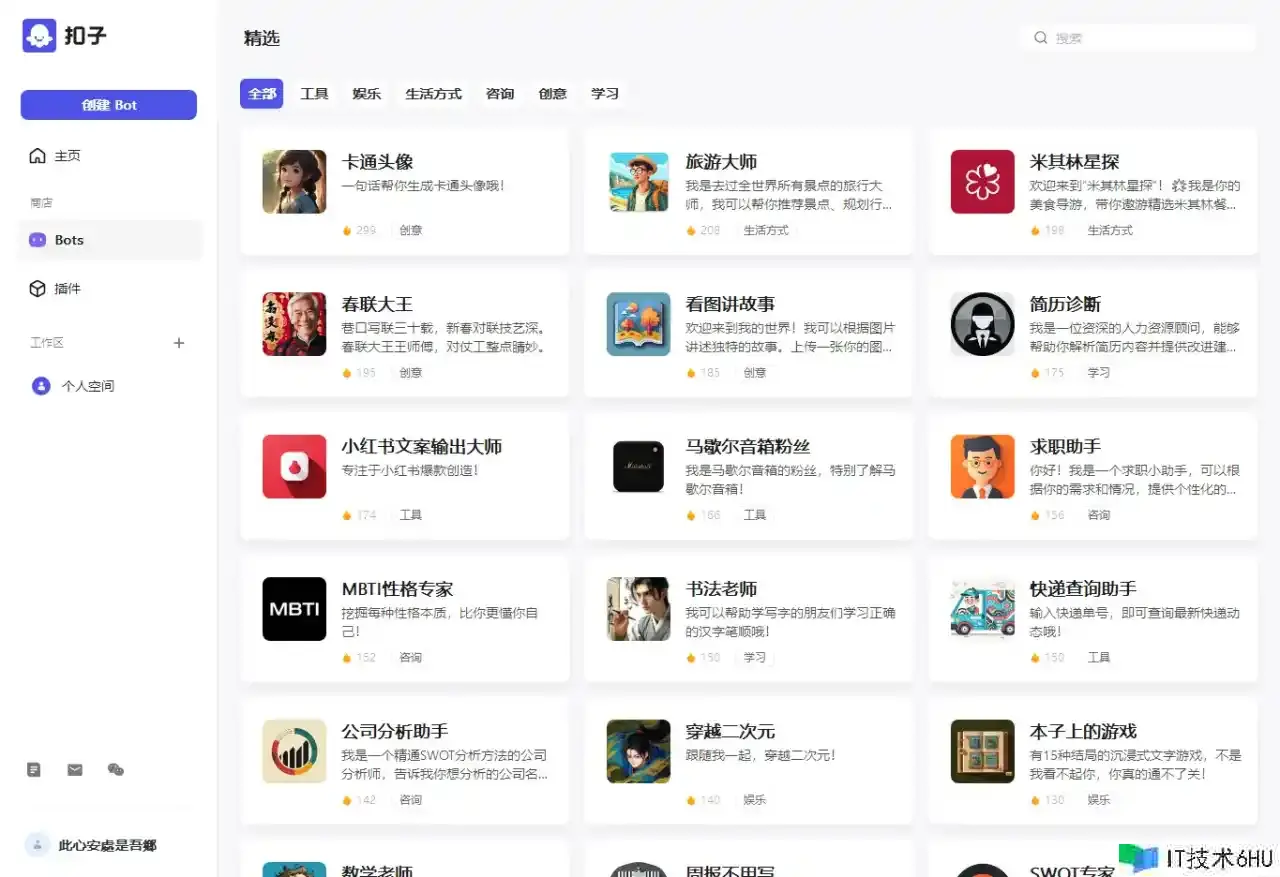Click 工具 tag on 马歇尔音箱粉丝 card
This screenshot has width=1280, height=877.
(x=755, y=515)
